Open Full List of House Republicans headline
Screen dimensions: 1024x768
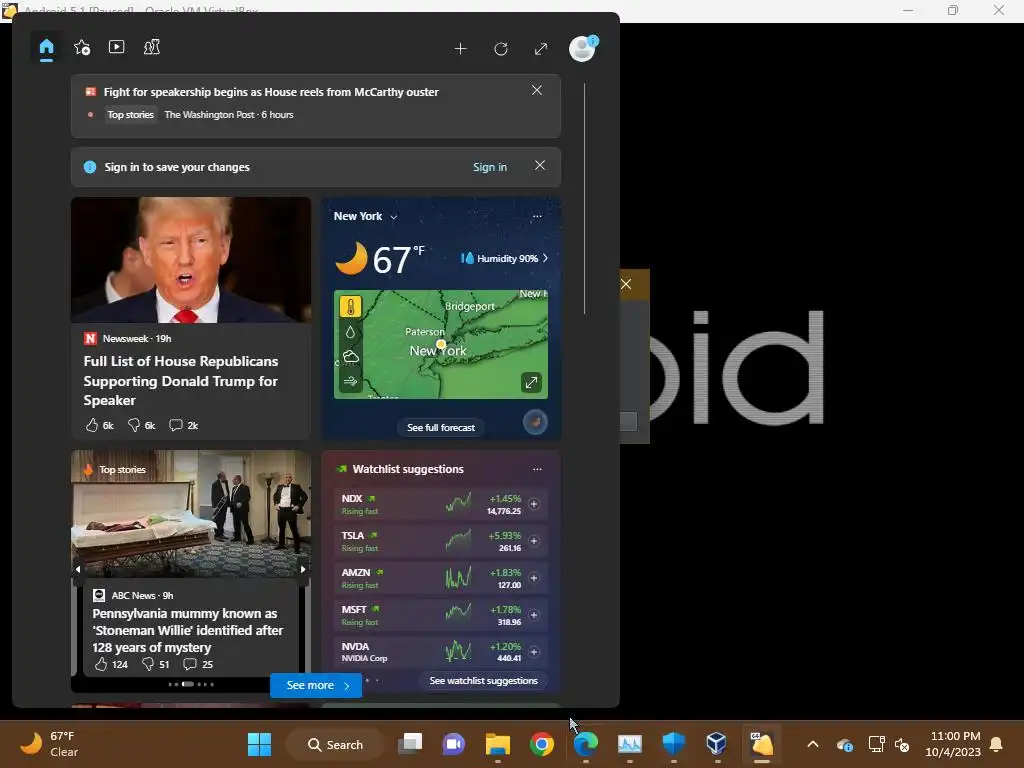181,381
